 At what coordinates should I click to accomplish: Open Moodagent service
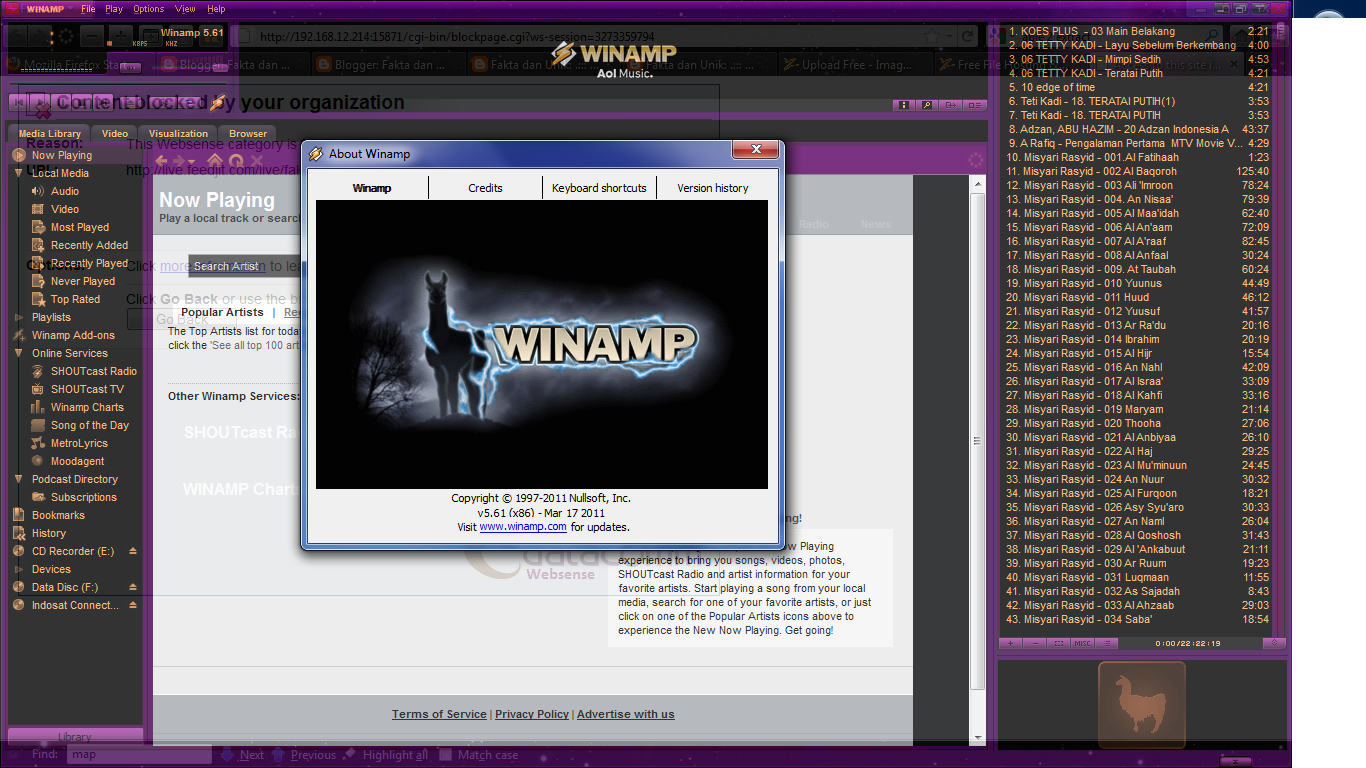click(77, 461)
